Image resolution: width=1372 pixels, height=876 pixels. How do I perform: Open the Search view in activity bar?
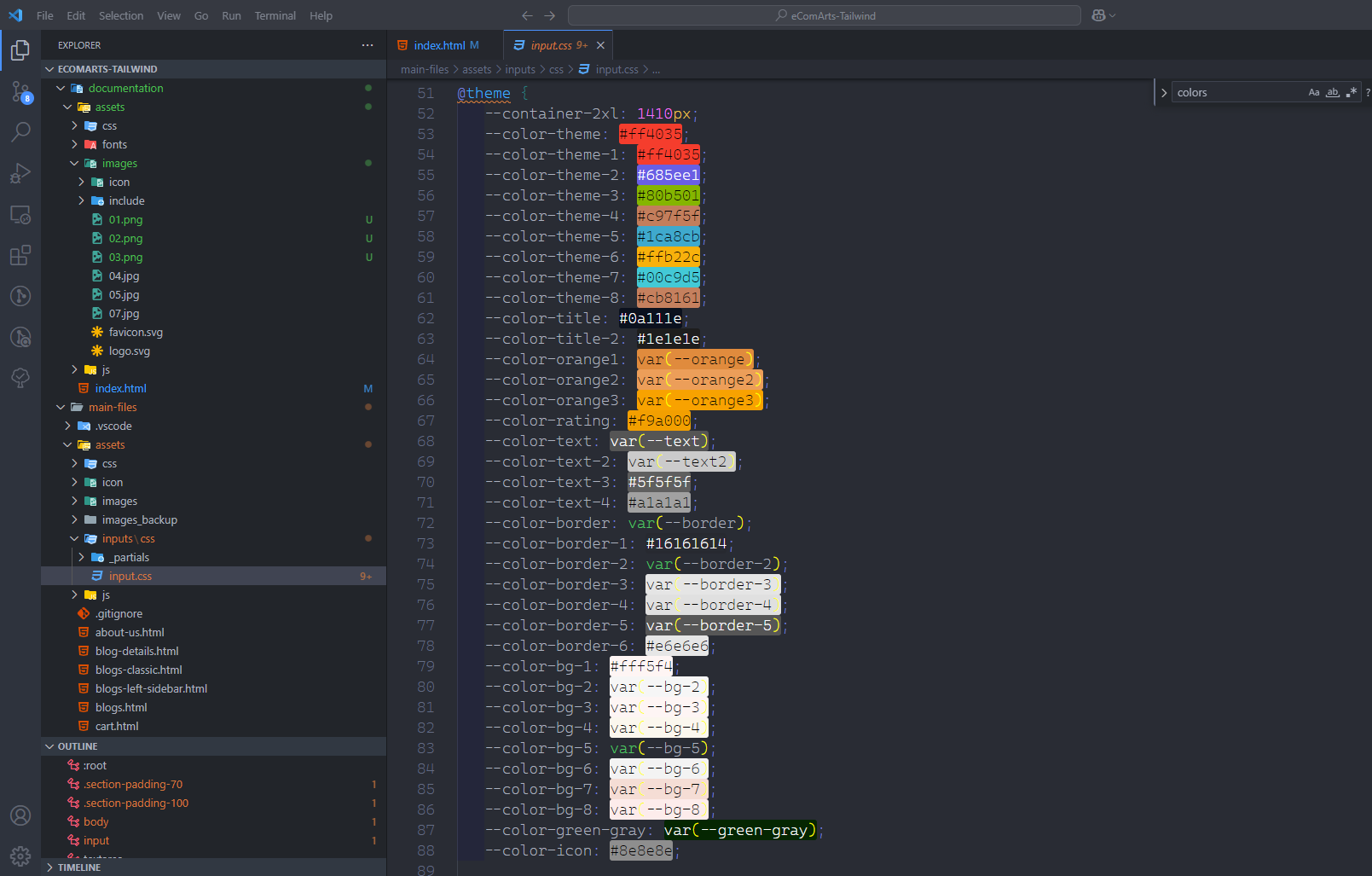point(20,131)
